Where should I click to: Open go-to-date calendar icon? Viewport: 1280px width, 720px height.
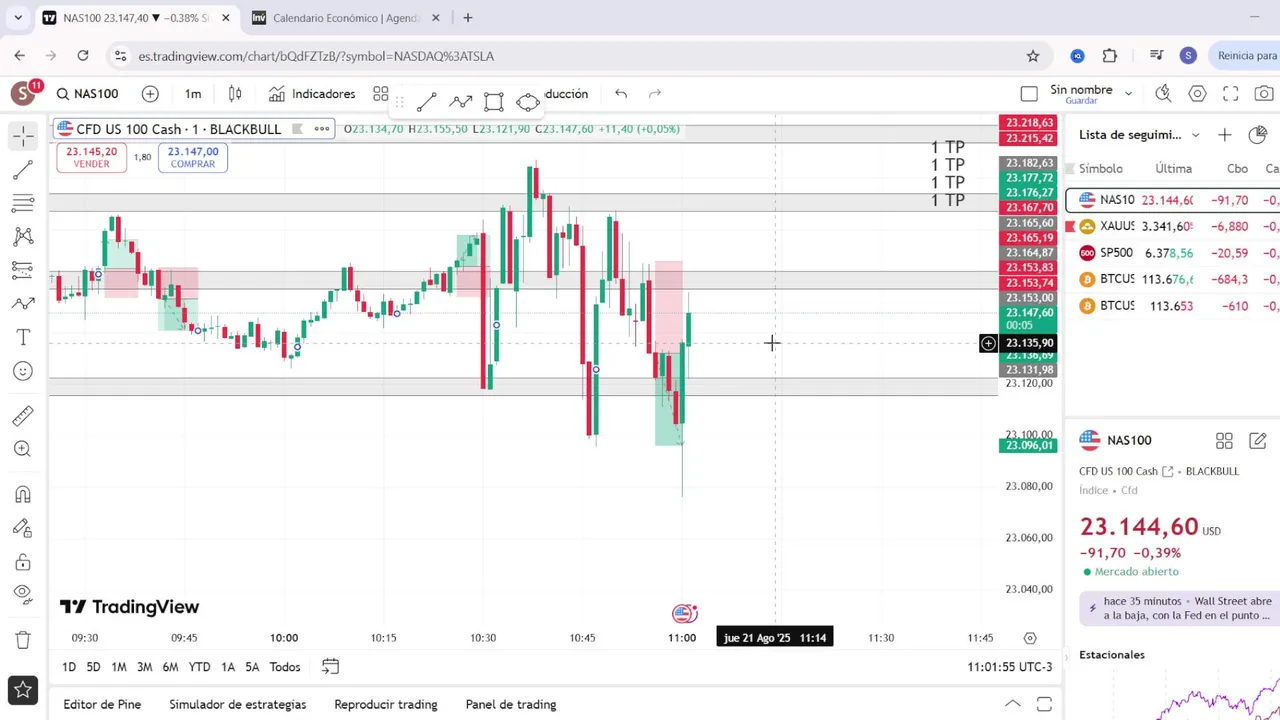click(x=330, y=667)
